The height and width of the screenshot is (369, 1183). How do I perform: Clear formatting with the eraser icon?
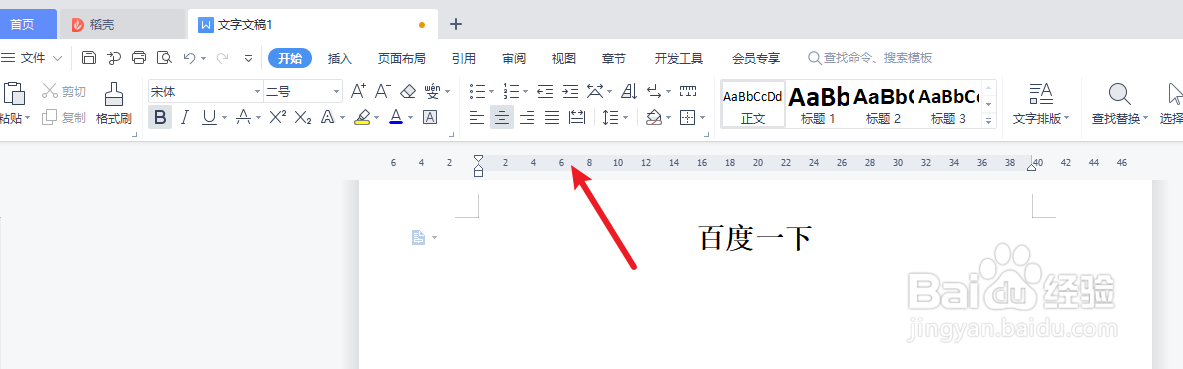(x=407, y=91)
